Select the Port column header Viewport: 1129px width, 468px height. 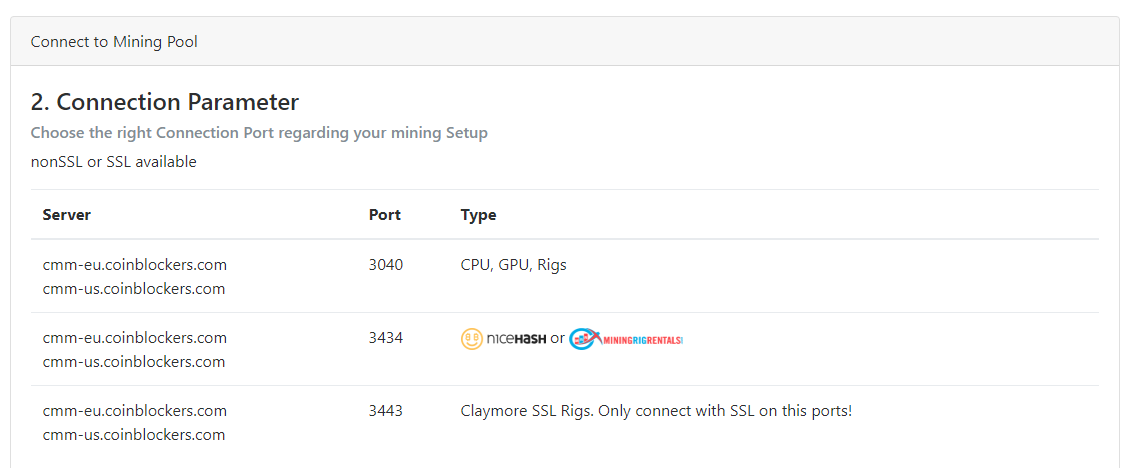[385, 215]
